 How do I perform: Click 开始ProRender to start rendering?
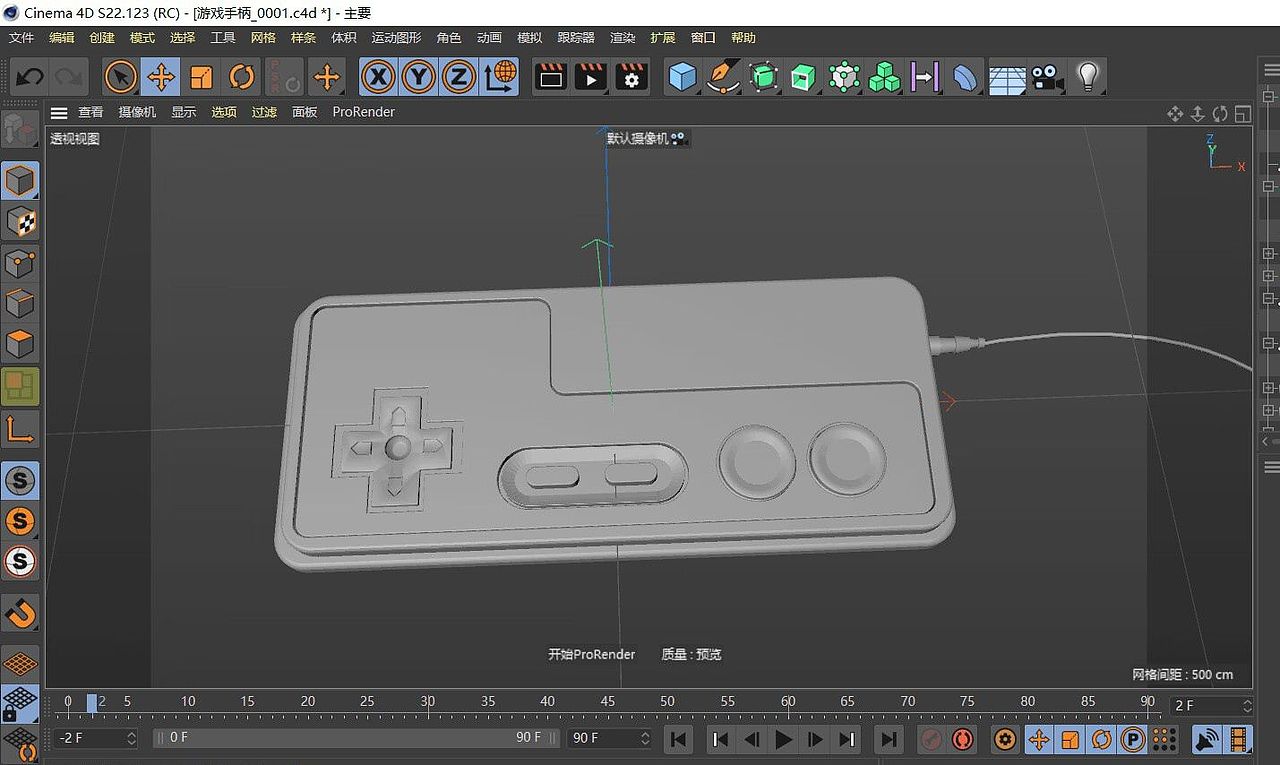point(591,654)
